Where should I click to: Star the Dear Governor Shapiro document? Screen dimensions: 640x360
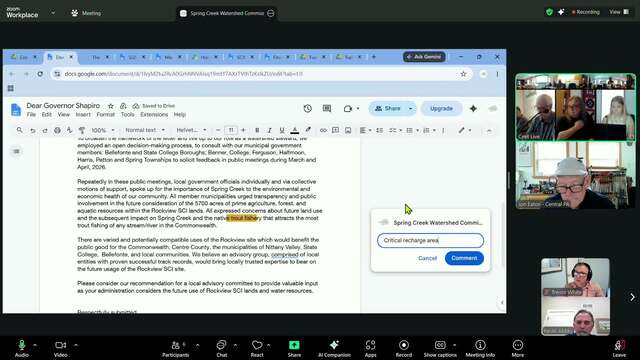(x=111, y=106)
